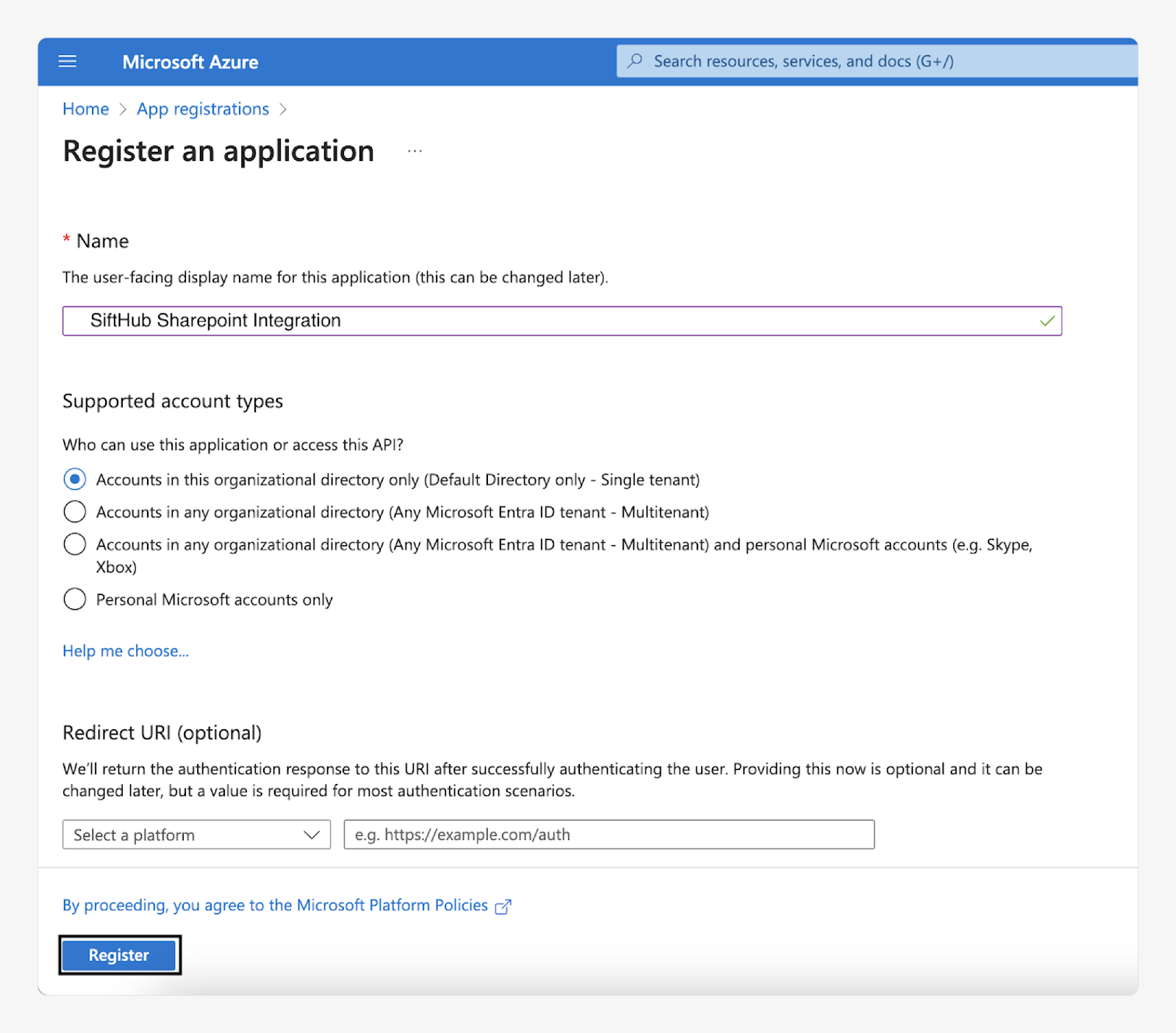1176x1033 pixels.
Task: Open App registrations breadcrumb link
Action: 203,109
